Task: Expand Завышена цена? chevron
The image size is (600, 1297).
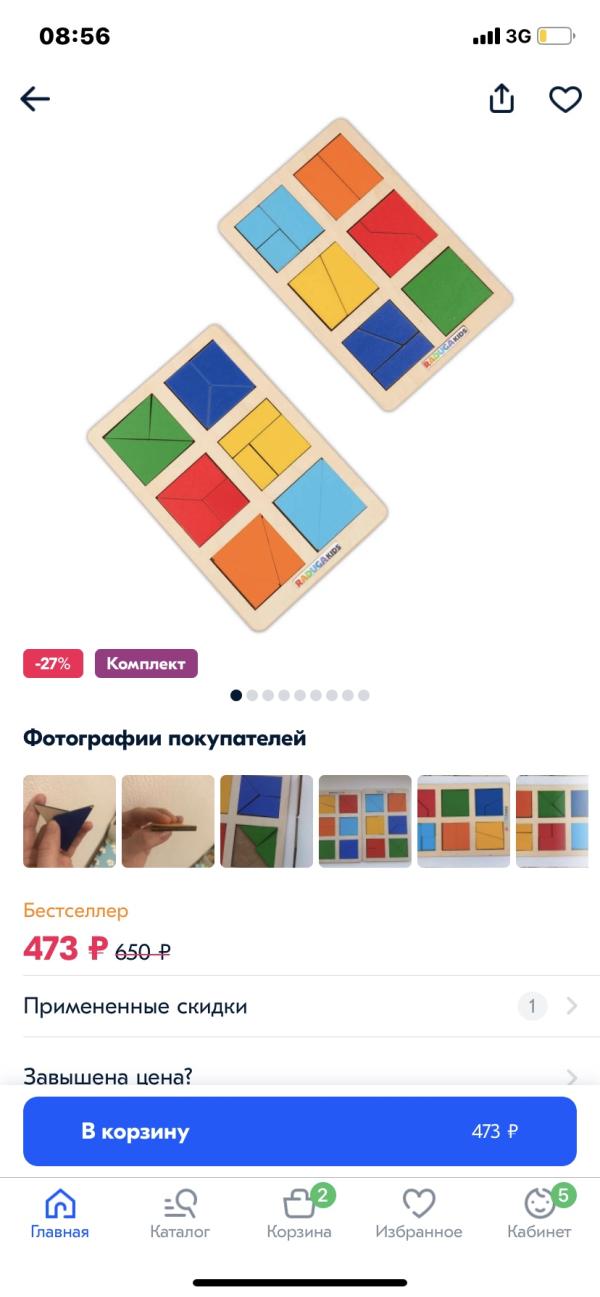Action: pos(572,1077)
